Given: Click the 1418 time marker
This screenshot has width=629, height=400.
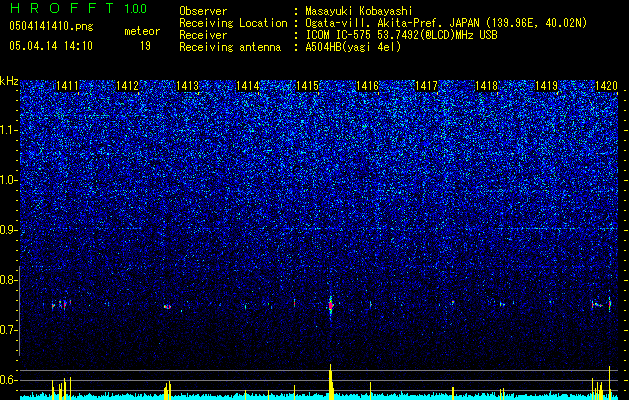Looking at the screenshot, I should [x=487, y=86].
